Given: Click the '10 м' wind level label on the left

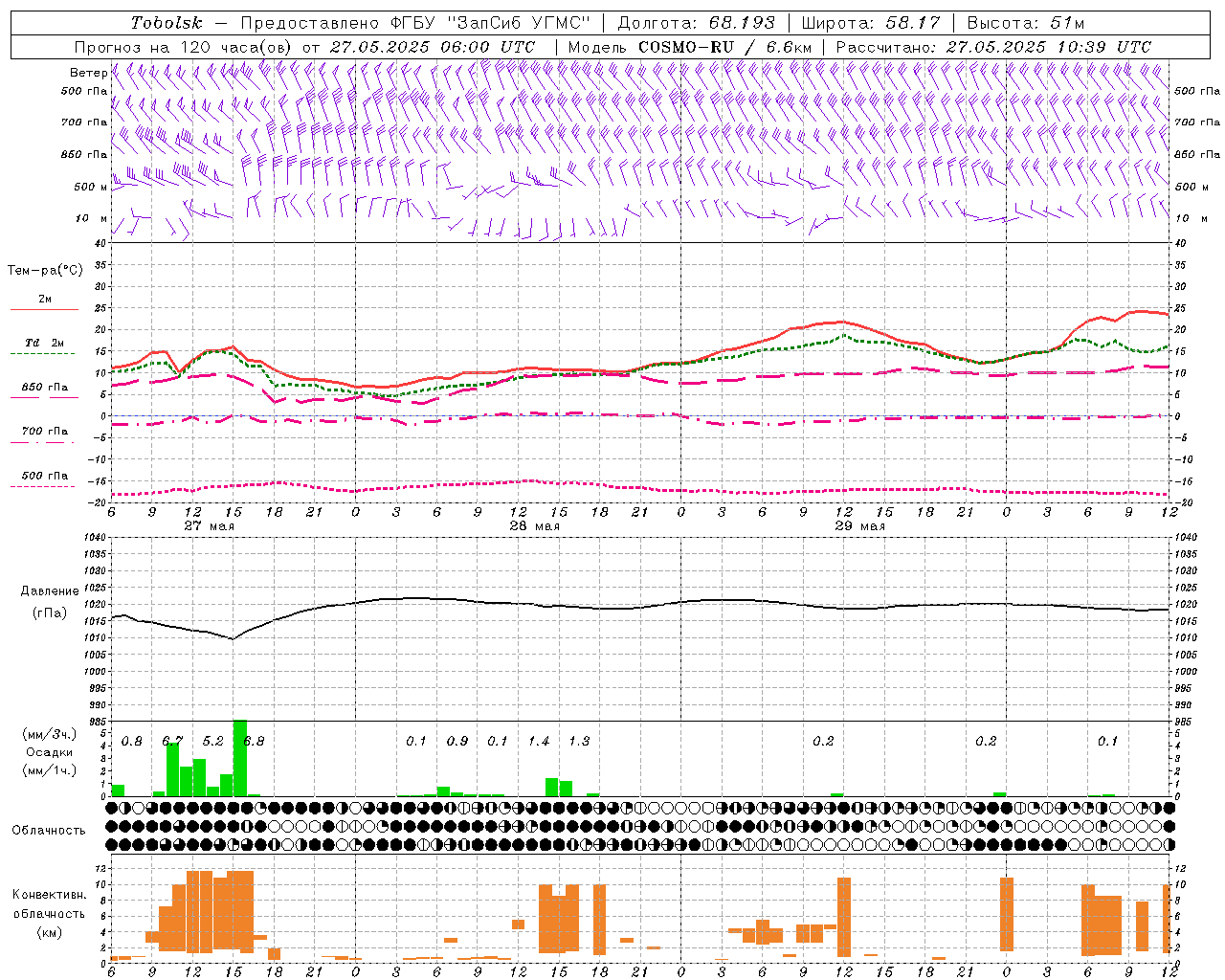Looking at the screenshot, I should [92, 218].
